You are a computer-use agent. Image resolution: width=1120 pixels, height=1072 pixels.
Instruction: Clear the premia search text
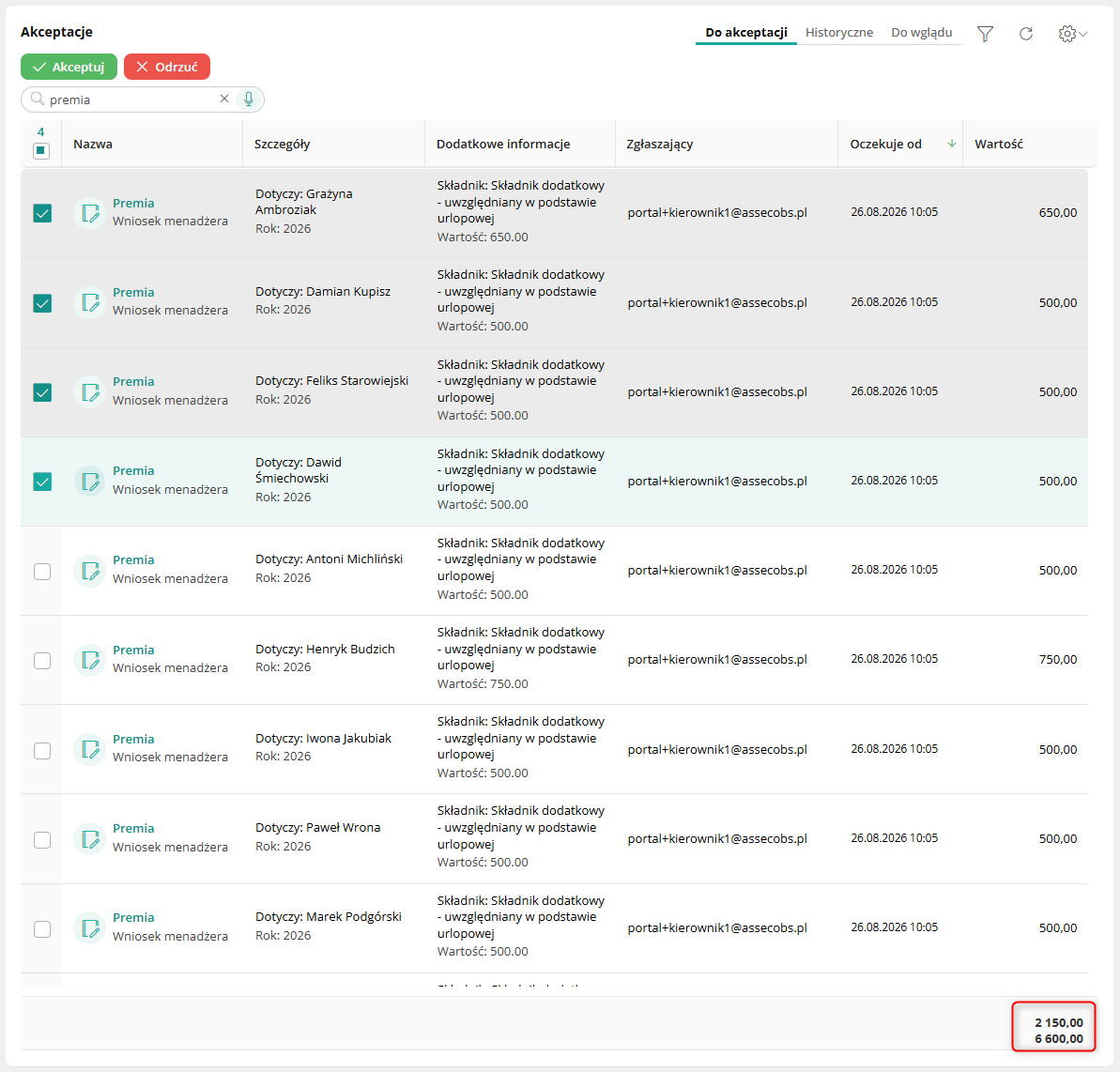224,99
